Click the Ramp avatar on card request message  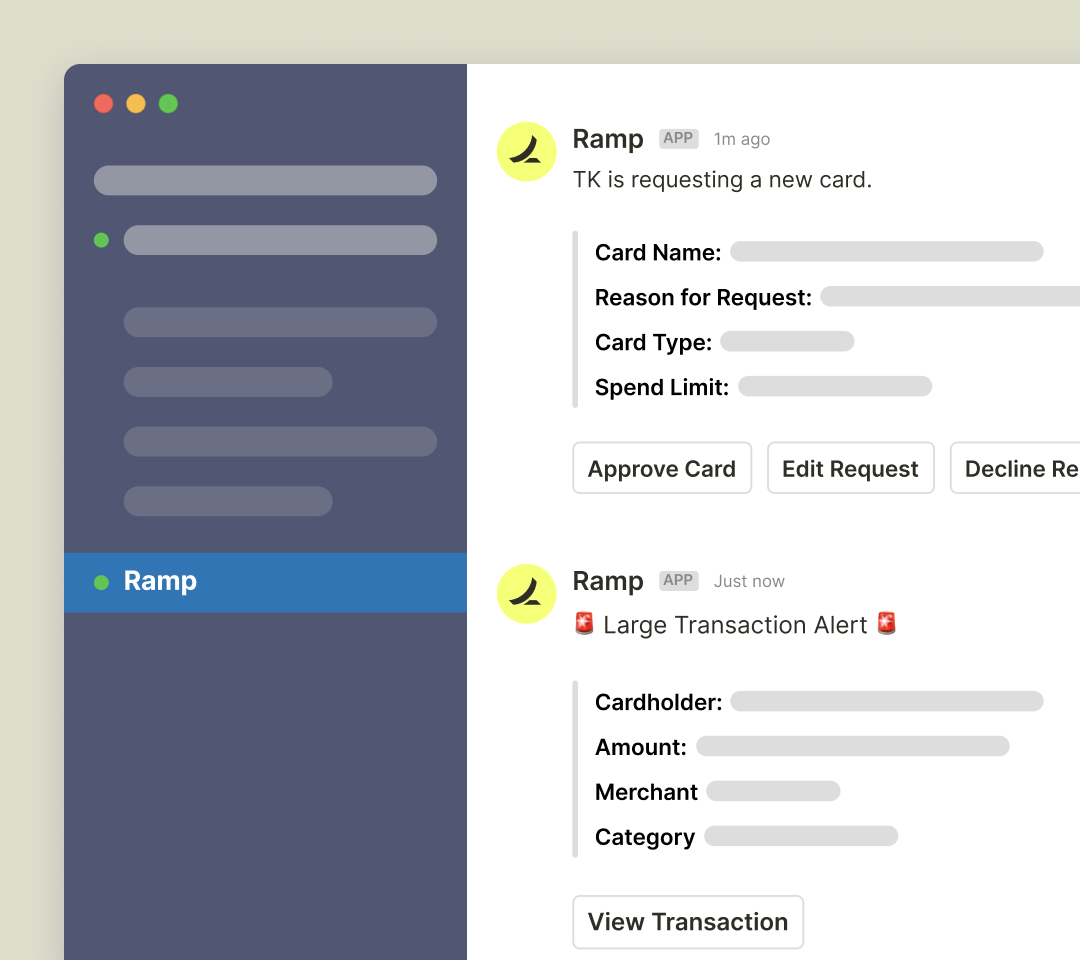tap(526, 152)
